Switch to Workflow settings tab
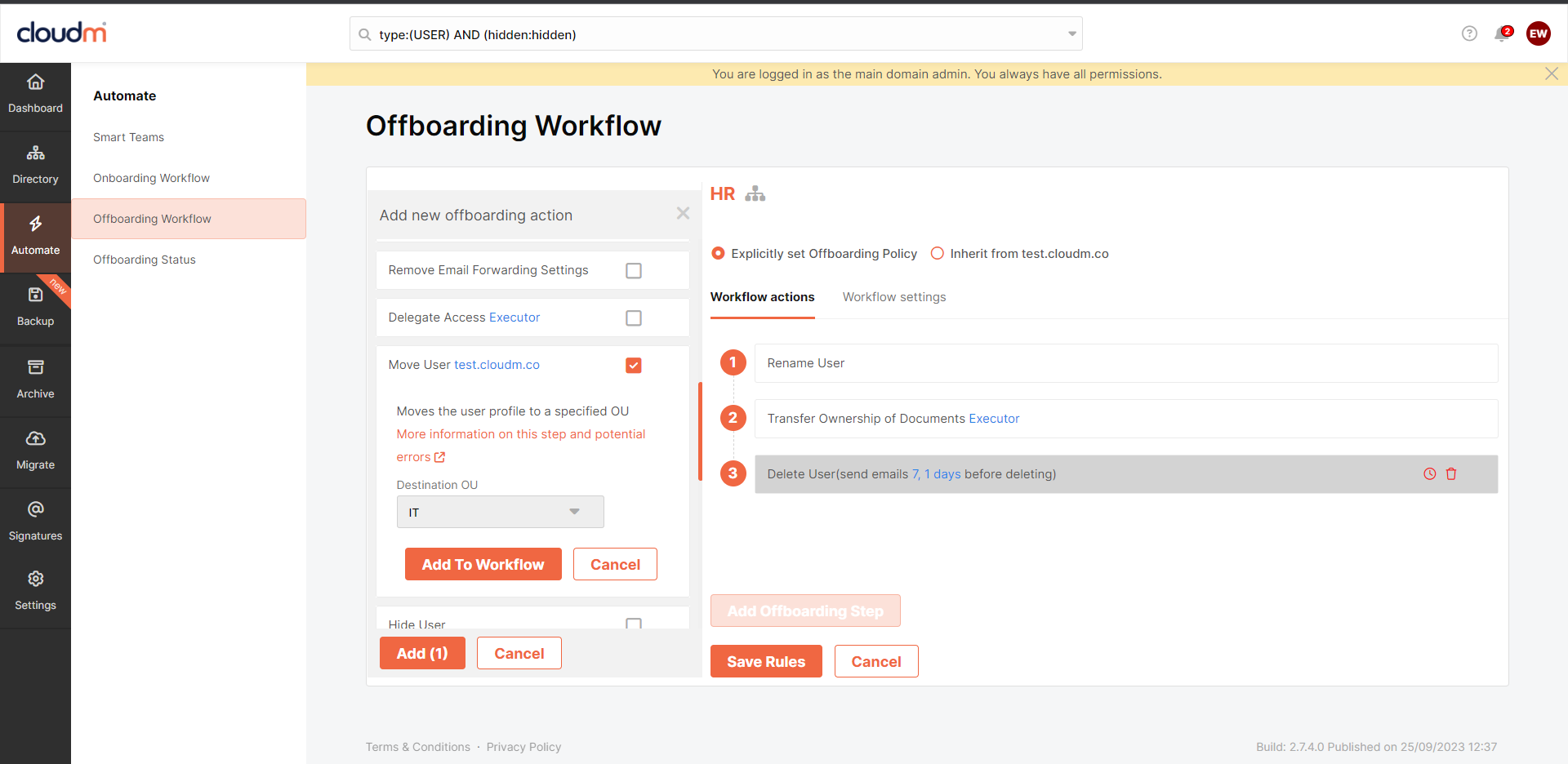 tap(894, 297)
